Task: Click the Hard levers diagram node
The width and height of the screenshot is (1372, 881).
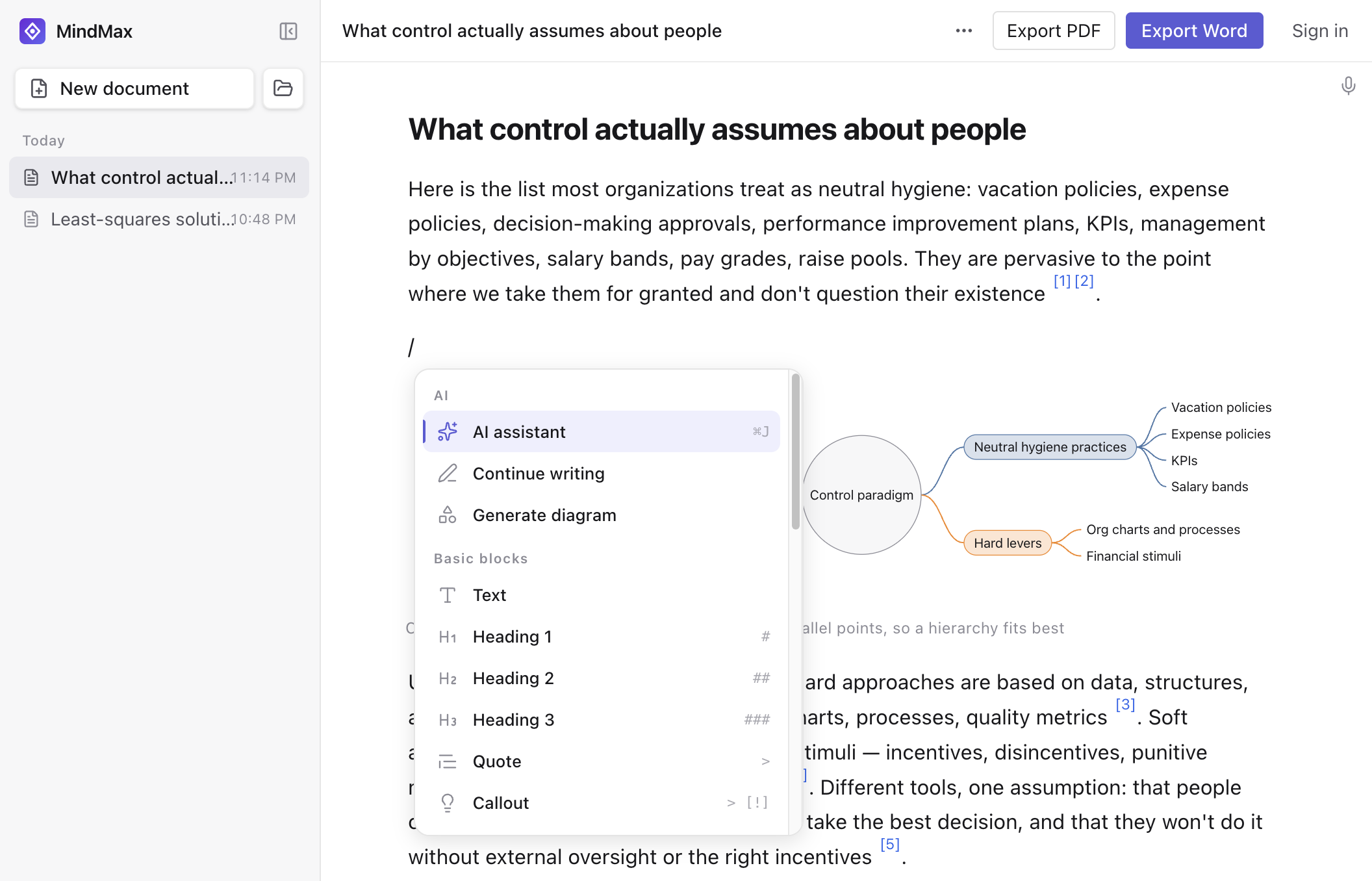Action: pyautogui.click(x=1008, y=543)
